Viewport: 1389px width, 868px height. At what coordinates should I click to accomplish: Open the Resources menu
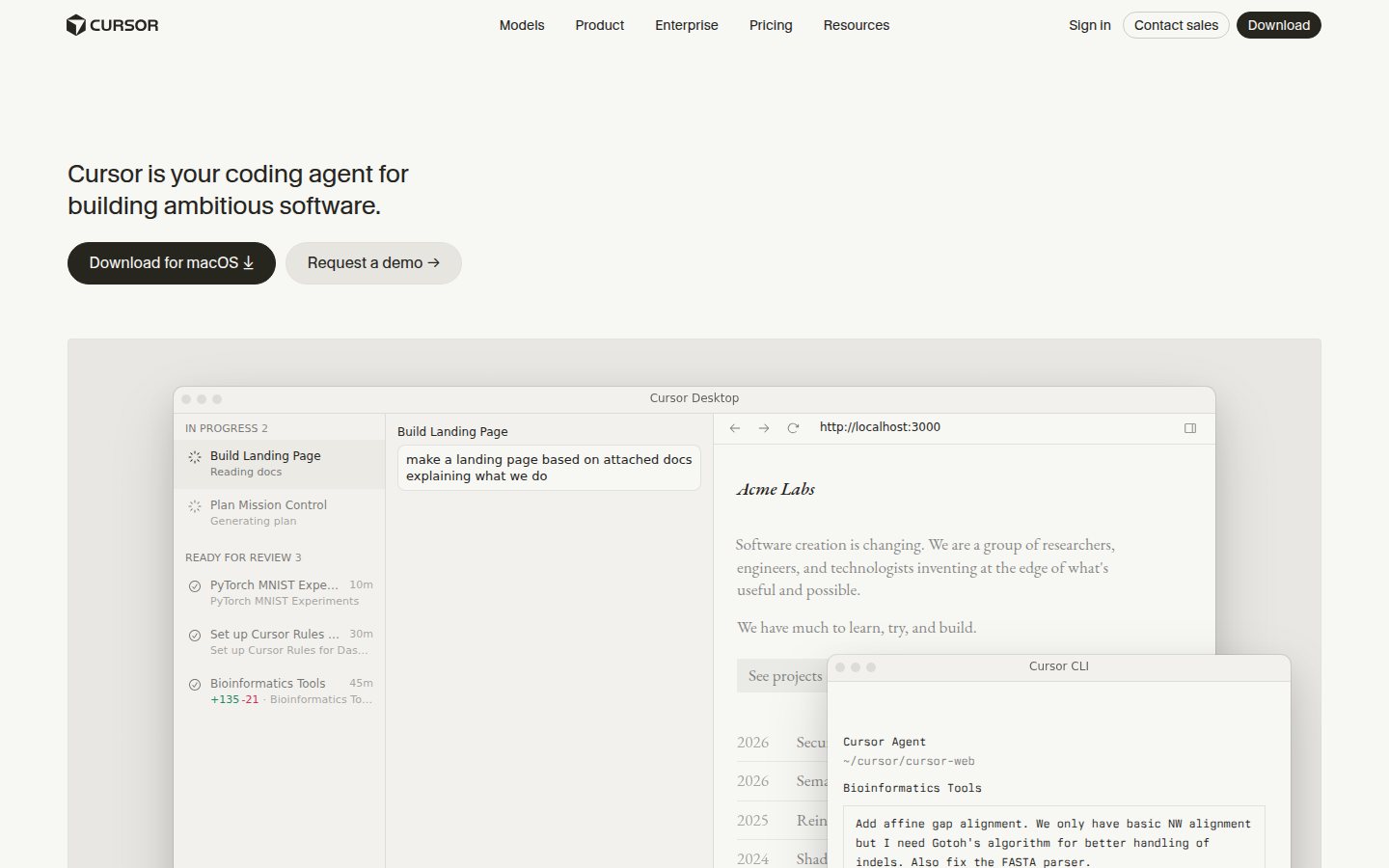pos(857,25)
